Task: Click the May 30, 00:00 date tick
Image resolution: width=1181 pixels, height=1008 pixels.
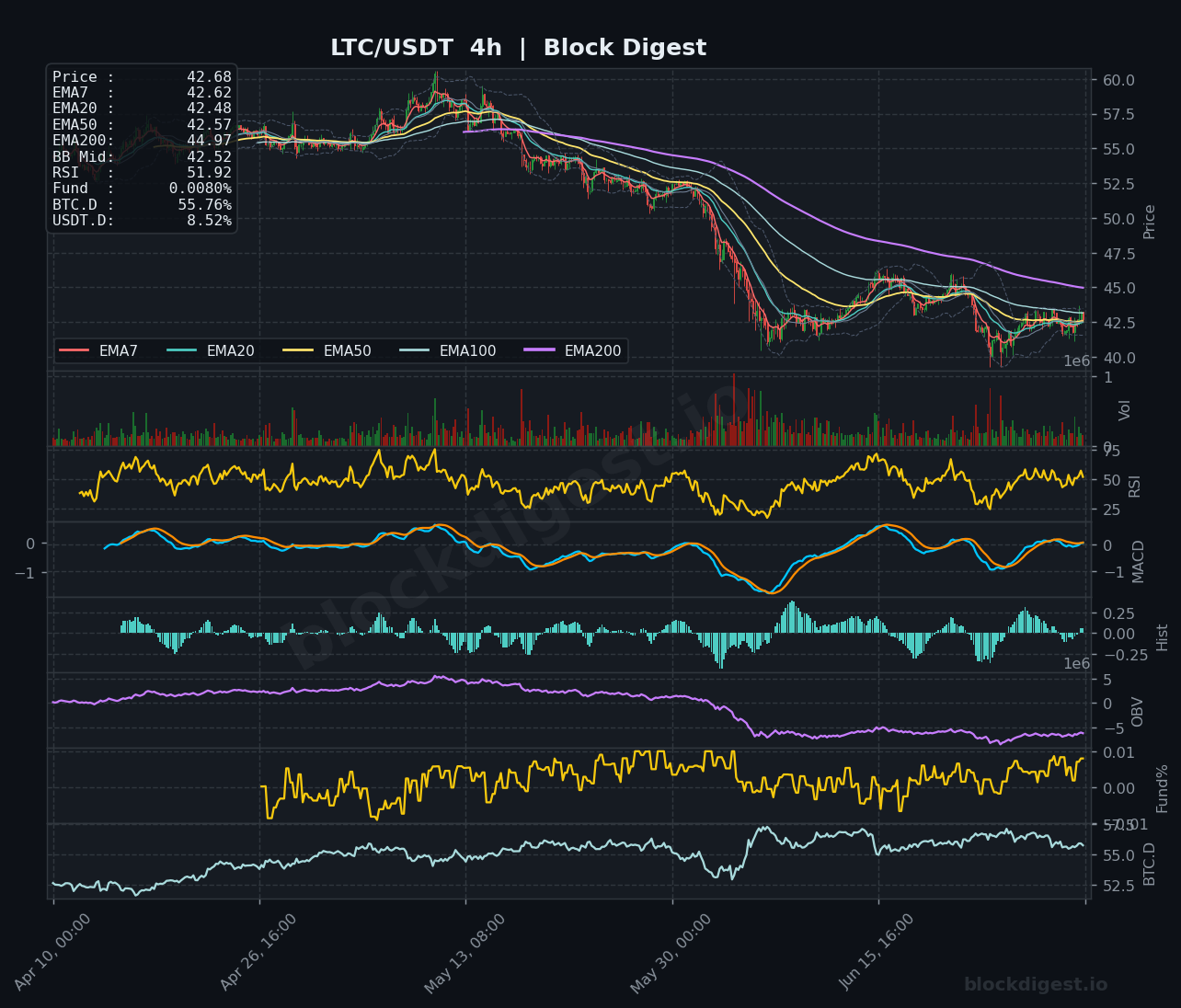Action: (671, 953)
